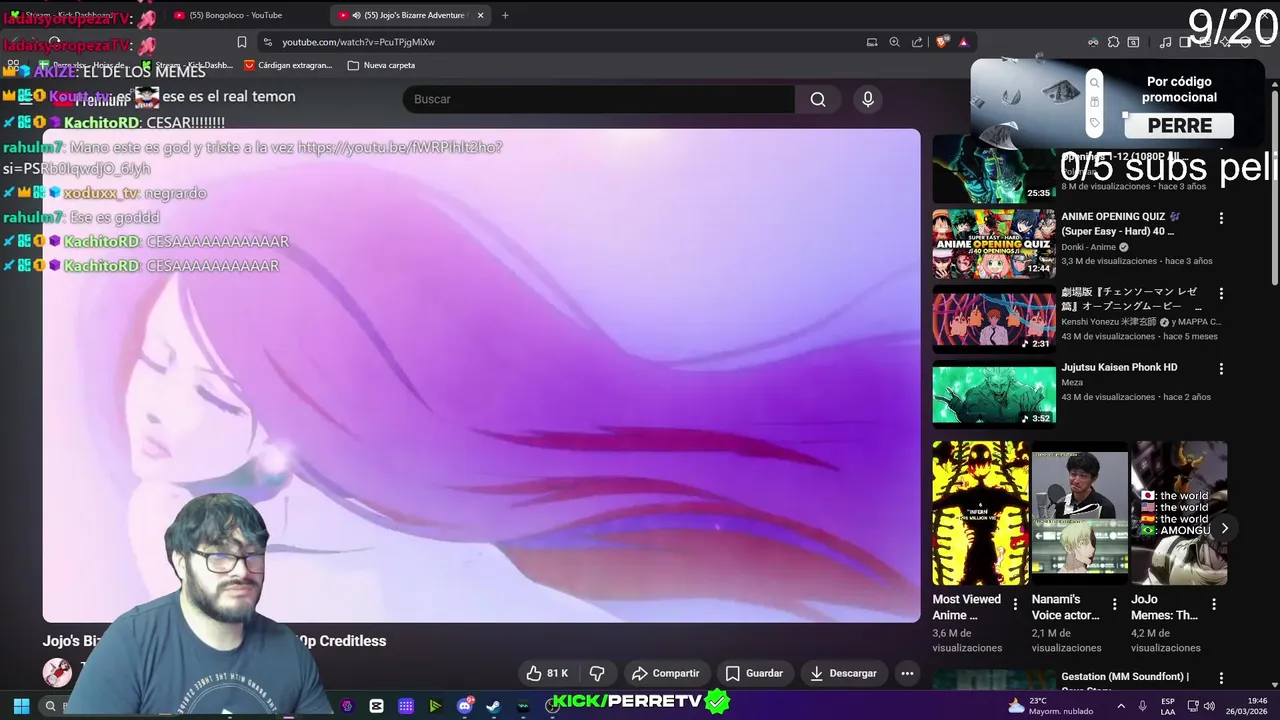Click the bookmark icon in the address bar

[241, 42]
